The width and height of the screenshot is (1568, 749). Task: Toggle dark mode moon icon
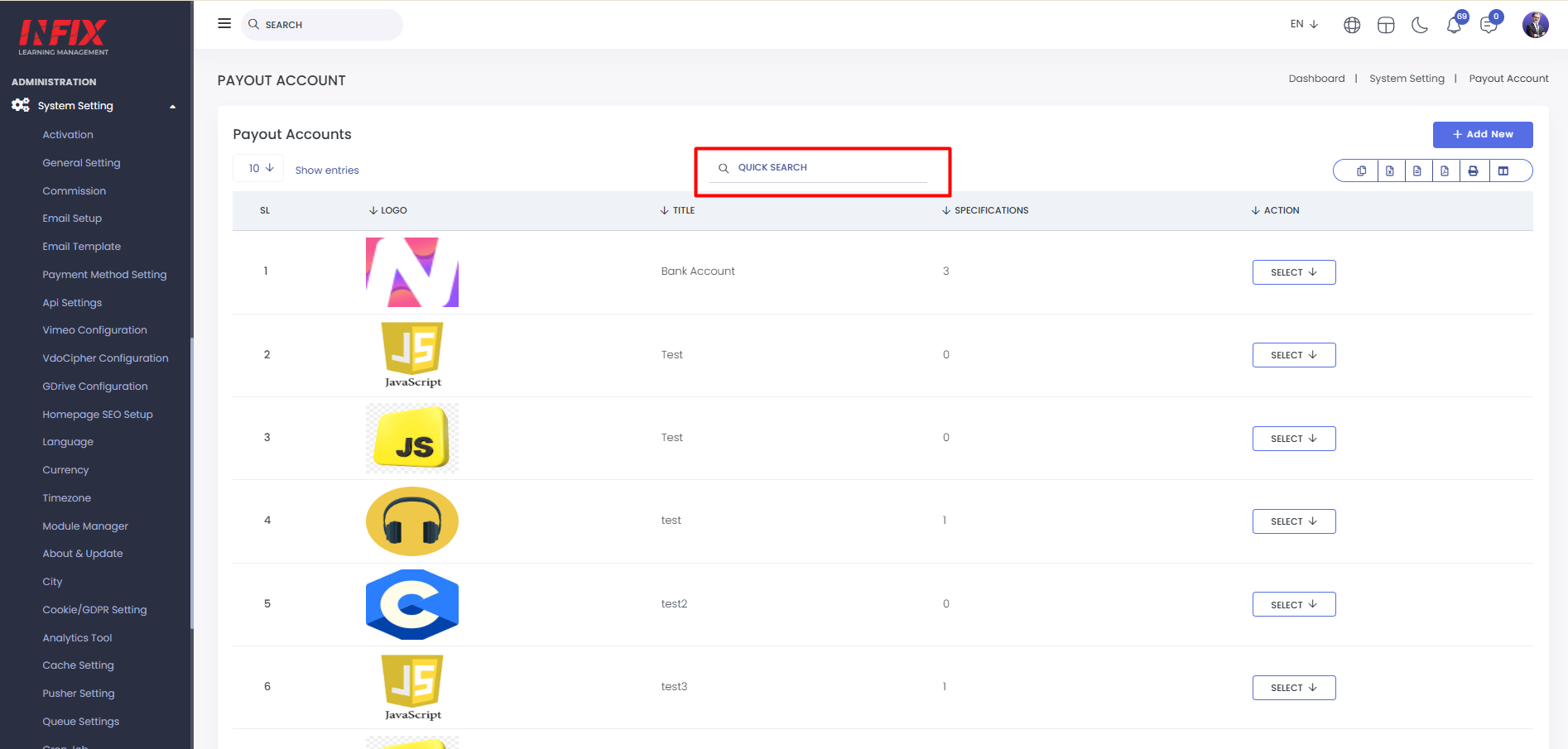coord(1420,25)
